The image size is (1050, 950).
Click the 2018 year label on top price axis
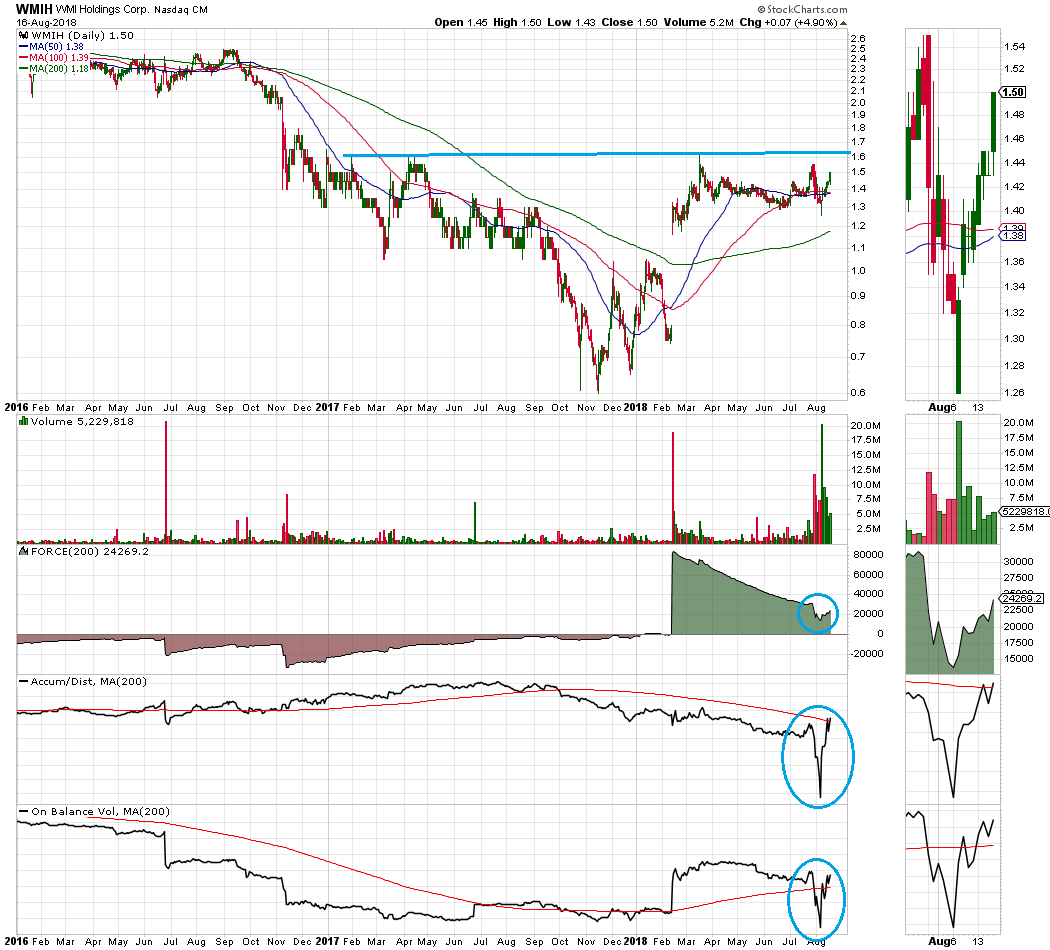635,407
